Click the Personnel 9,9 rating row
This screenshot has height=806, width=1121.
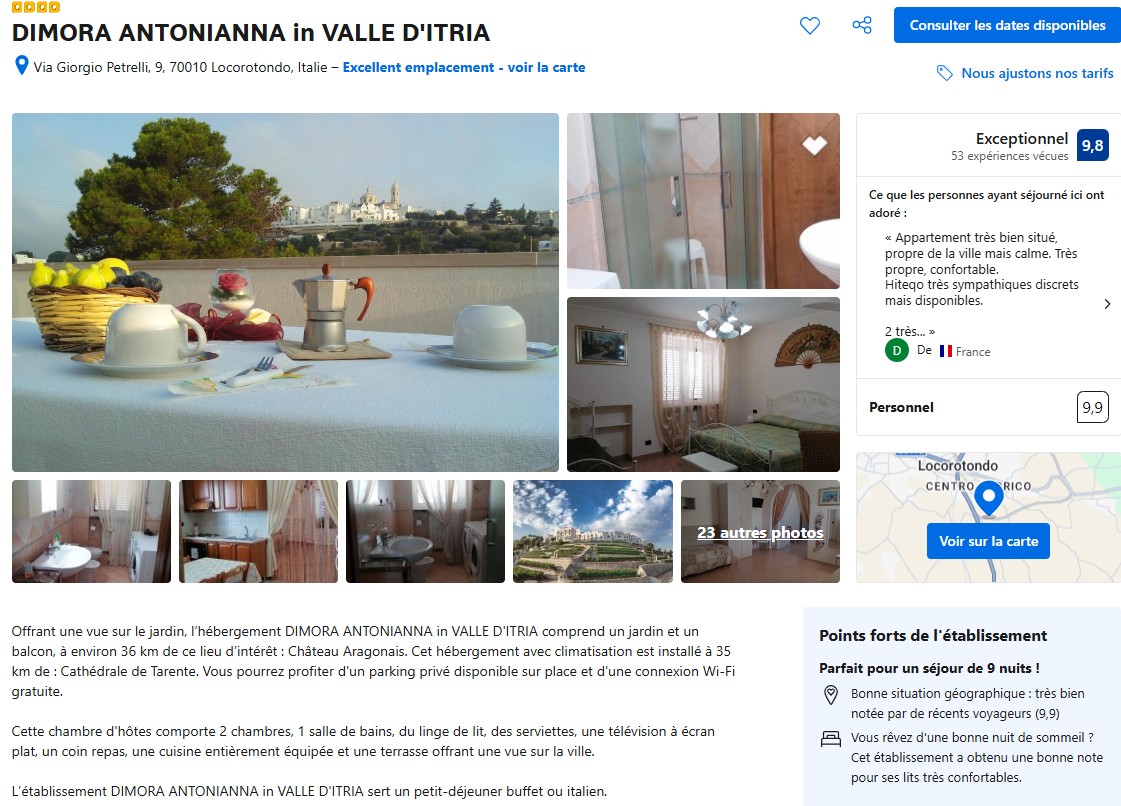[x=988, y=407]
